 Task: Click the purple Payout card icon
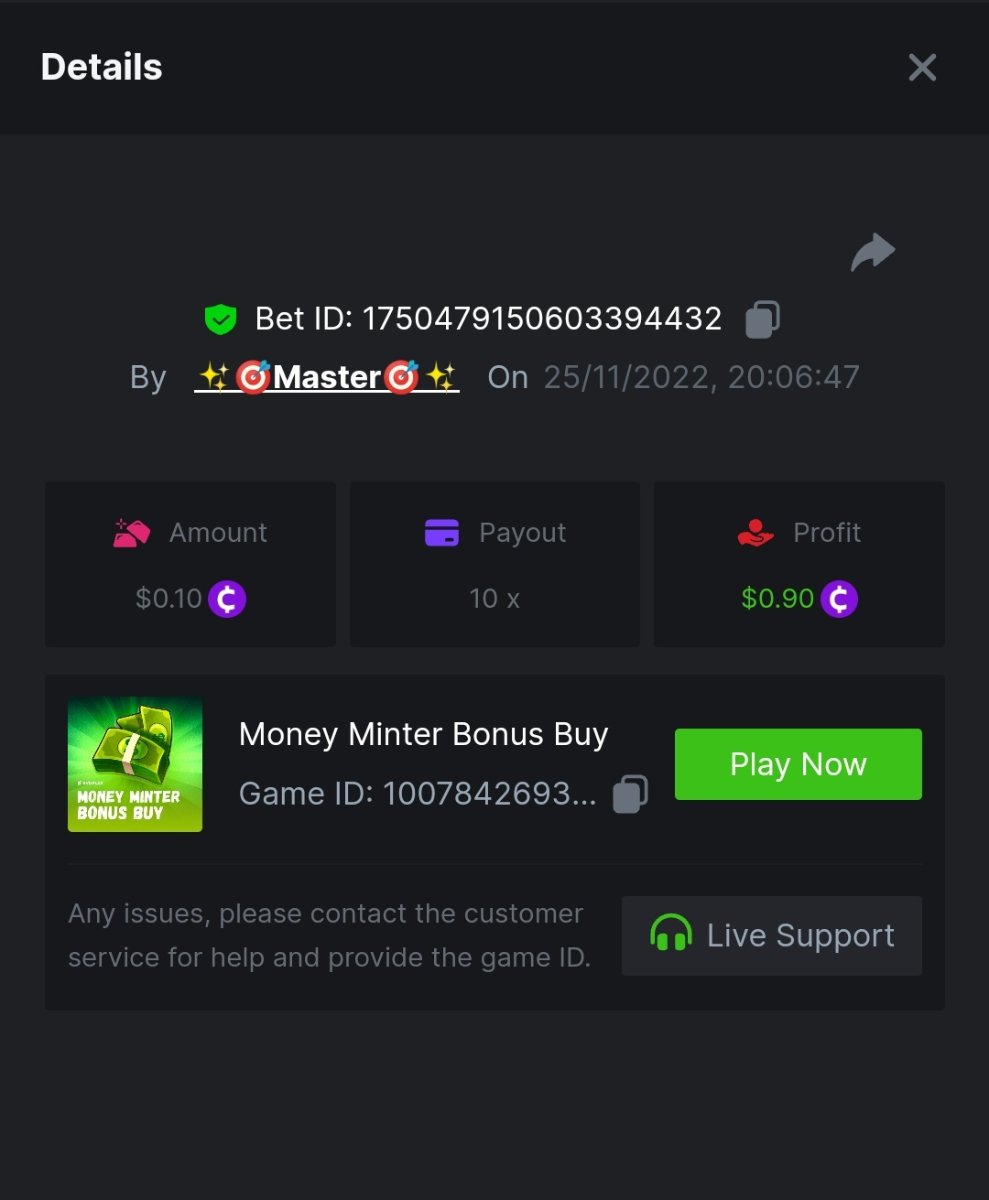(442, 533)
